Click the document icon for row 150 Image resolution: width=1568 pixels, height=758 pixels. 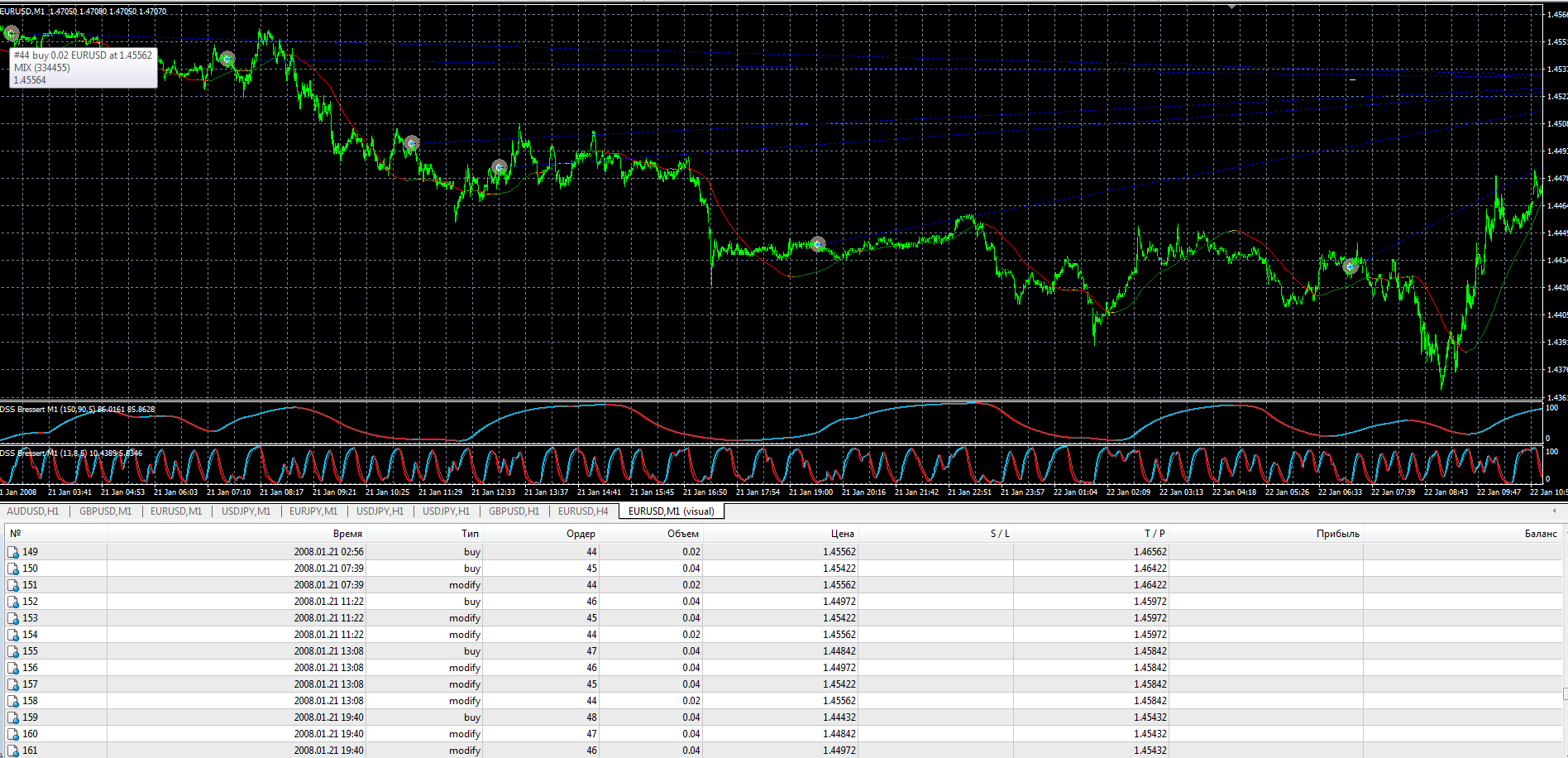13,568
